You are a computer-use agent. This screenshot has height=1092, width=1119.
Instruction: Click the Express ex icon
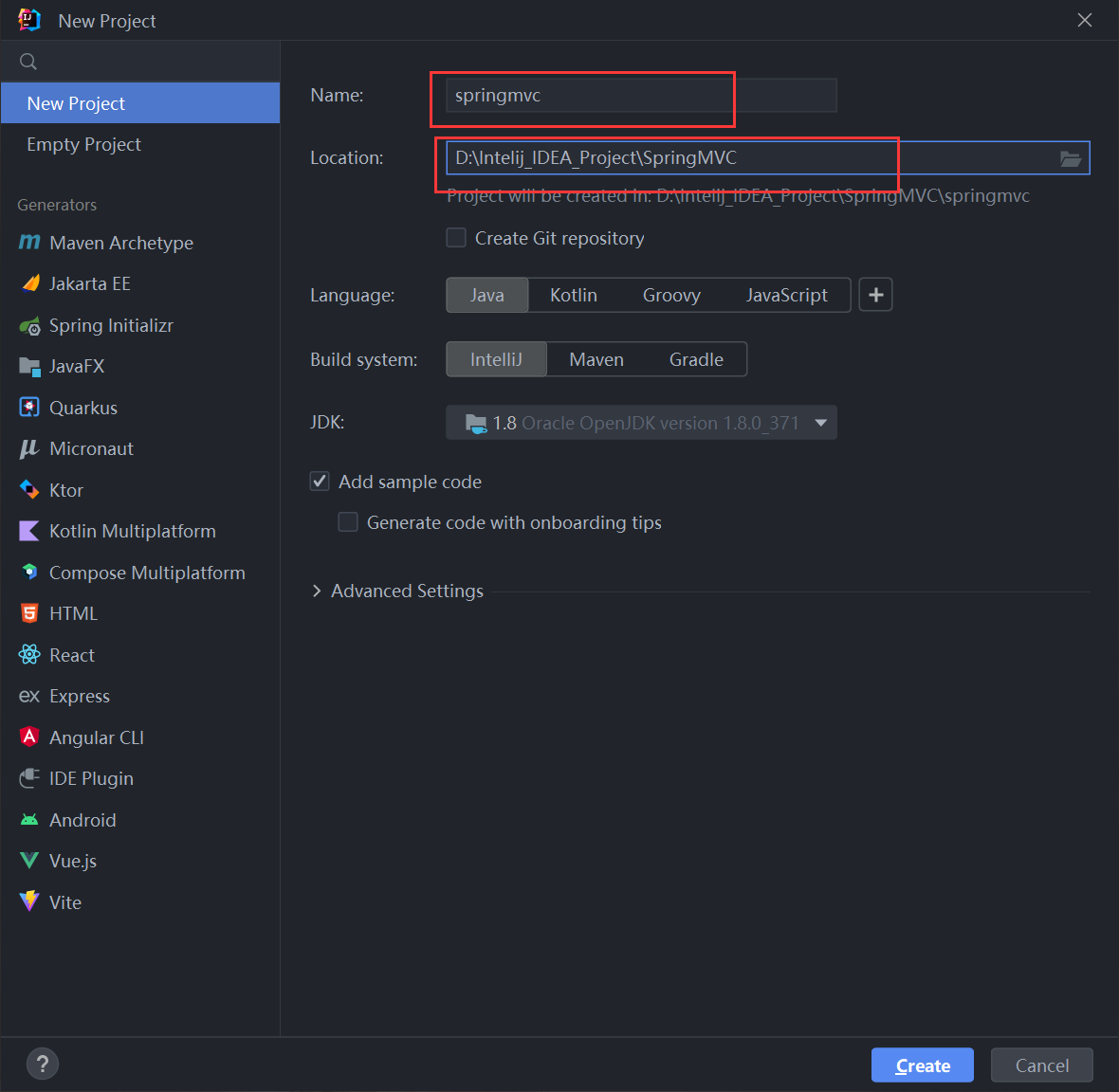pos(29,696)
